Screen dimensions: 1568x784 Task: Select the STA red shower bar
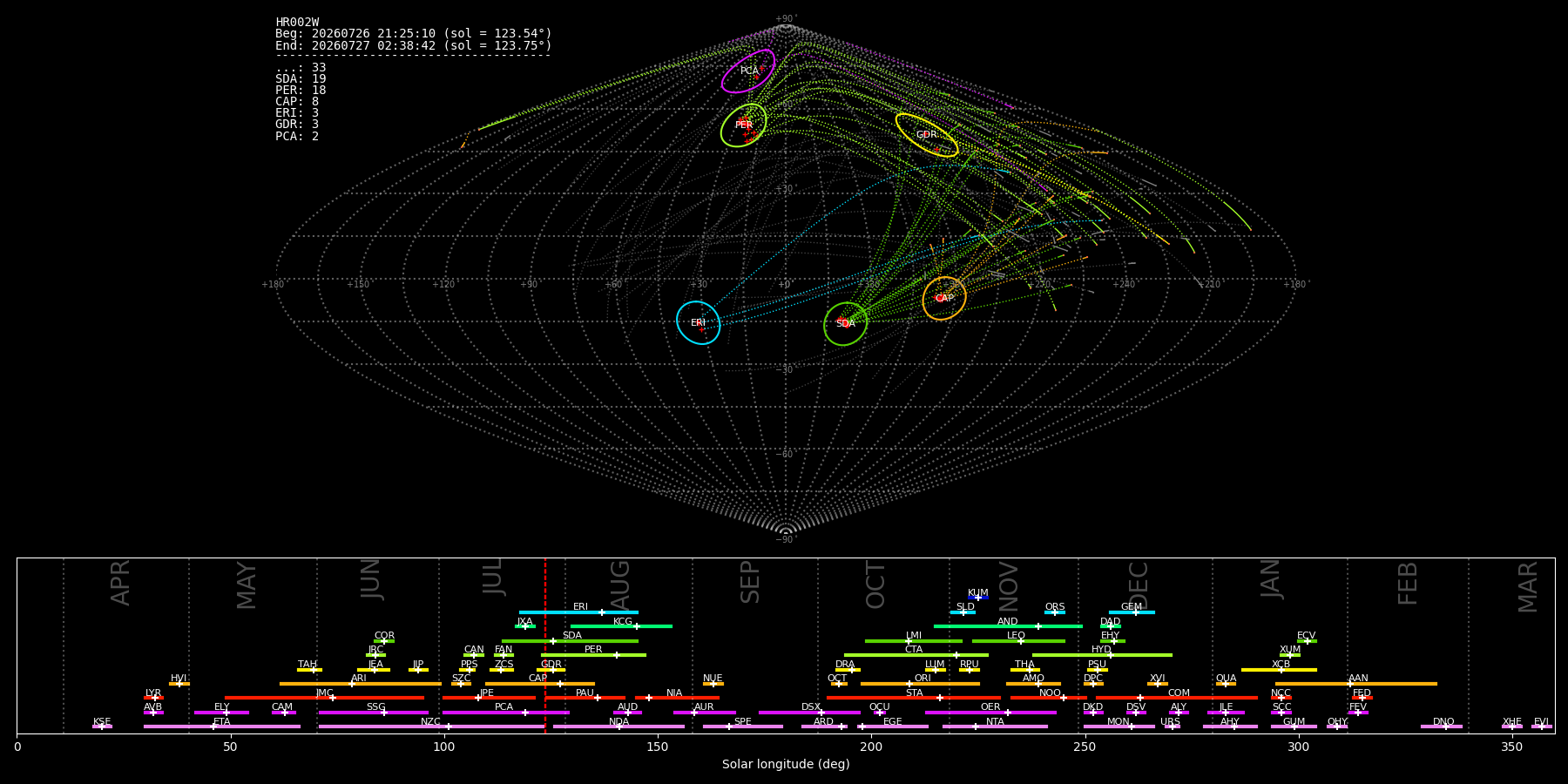[914, 698]
